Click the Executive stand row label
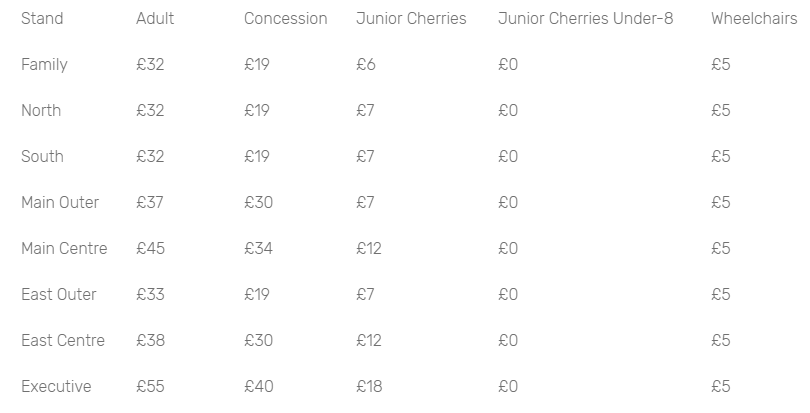810x413 pixels. [56, 387]
